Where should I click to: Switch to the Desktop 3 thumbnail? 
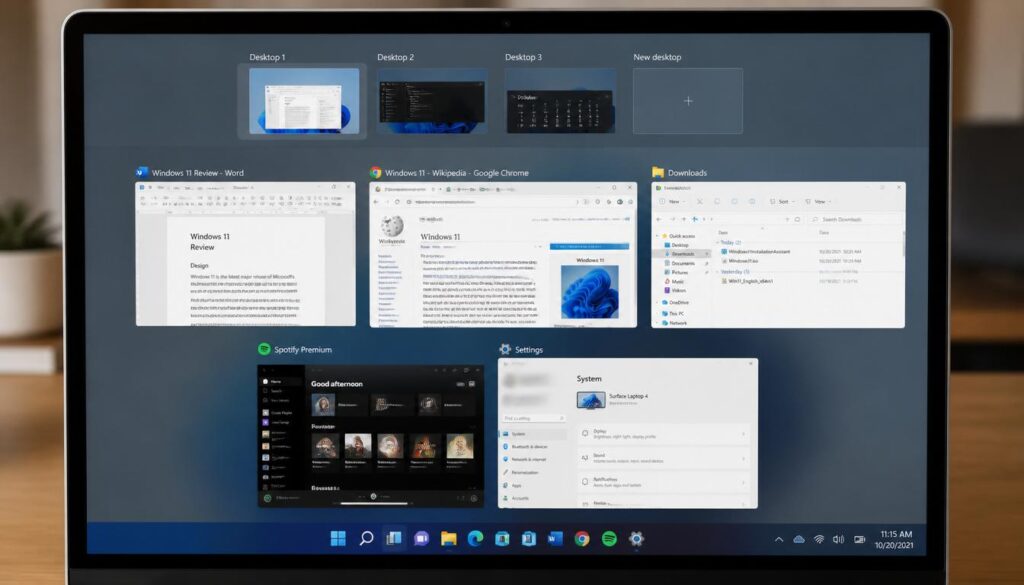(560, 101)
